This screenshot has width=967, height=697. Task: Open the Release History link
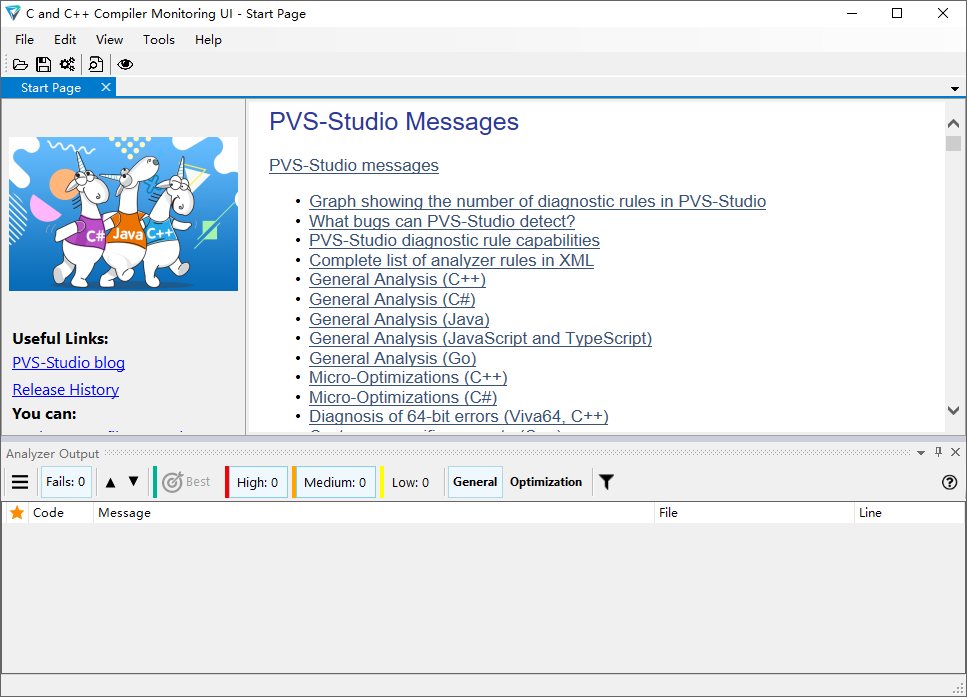66,390
